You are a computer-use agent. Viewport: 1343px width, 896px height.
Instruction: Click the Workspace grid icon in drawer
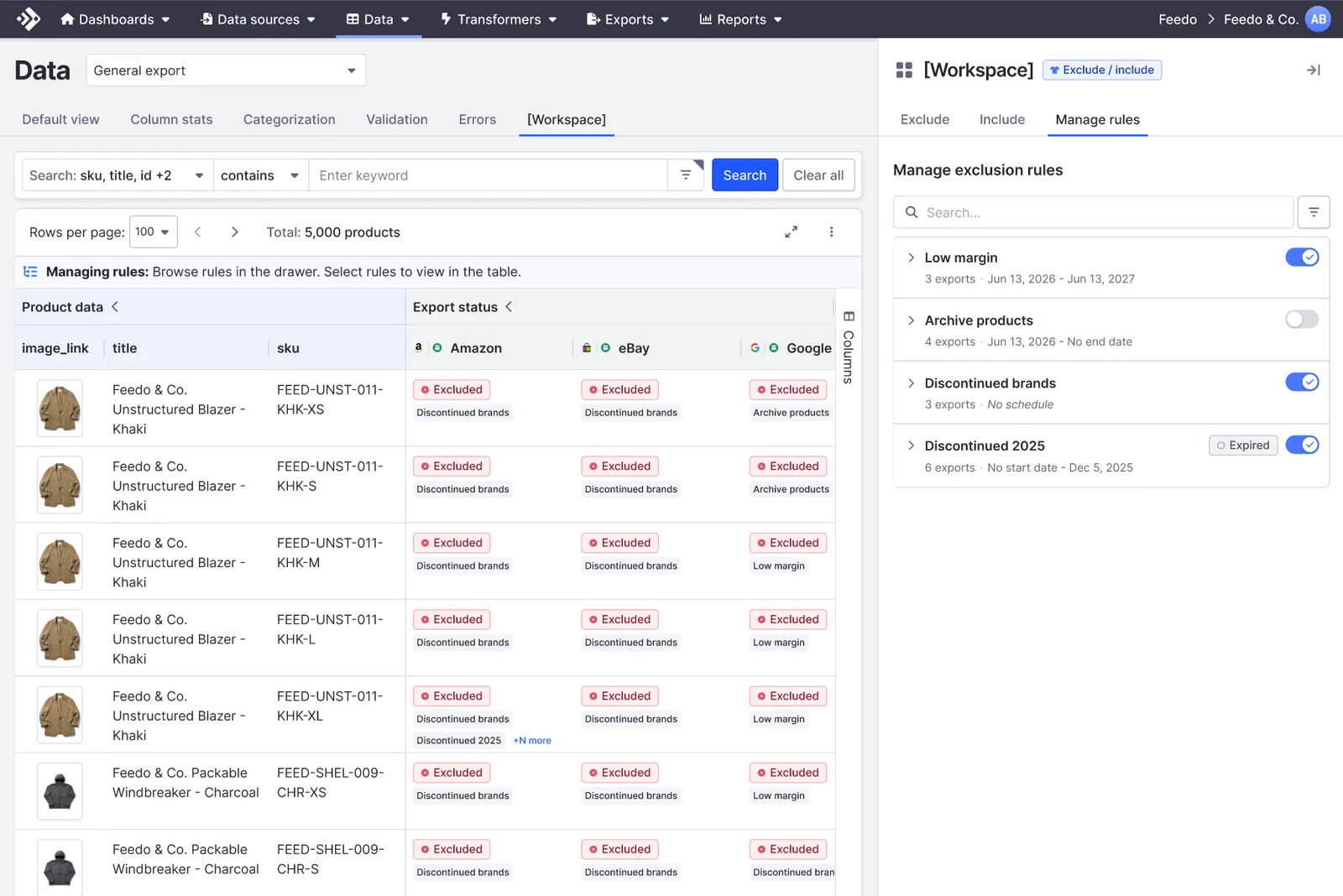click(904, 70)
